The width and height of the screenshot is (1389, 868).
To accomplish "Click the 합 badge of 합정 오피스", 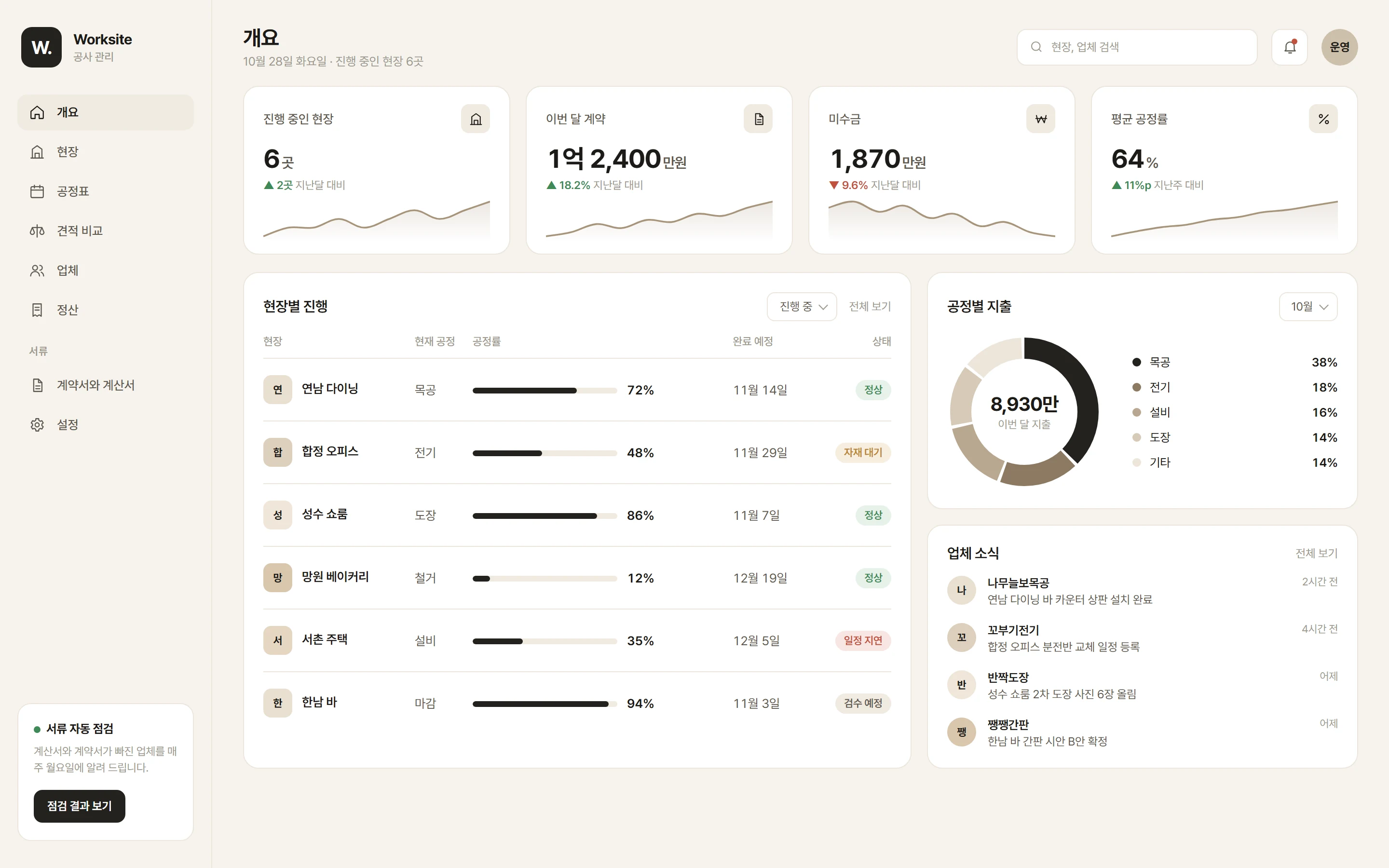I will (x=278, y=452).
